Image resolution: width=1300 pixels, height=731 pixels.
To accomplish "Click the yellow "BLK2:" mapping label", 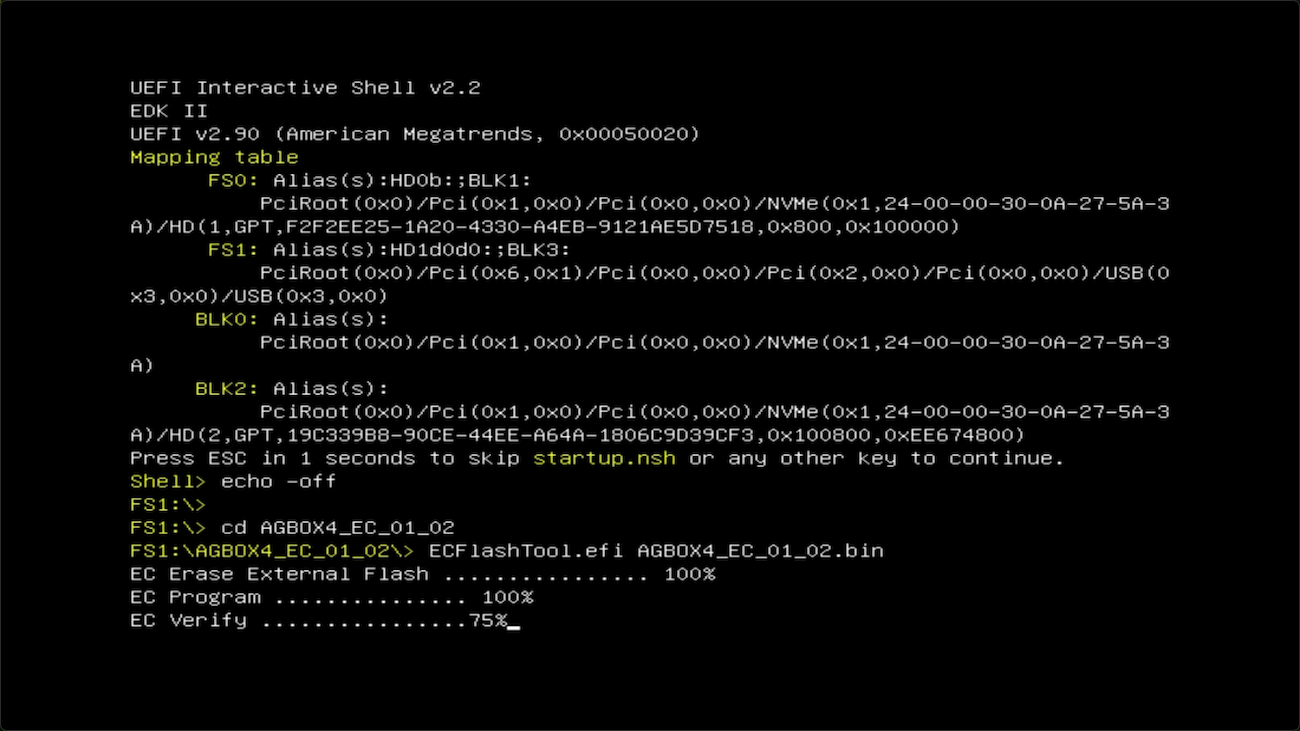I will 227,388.
